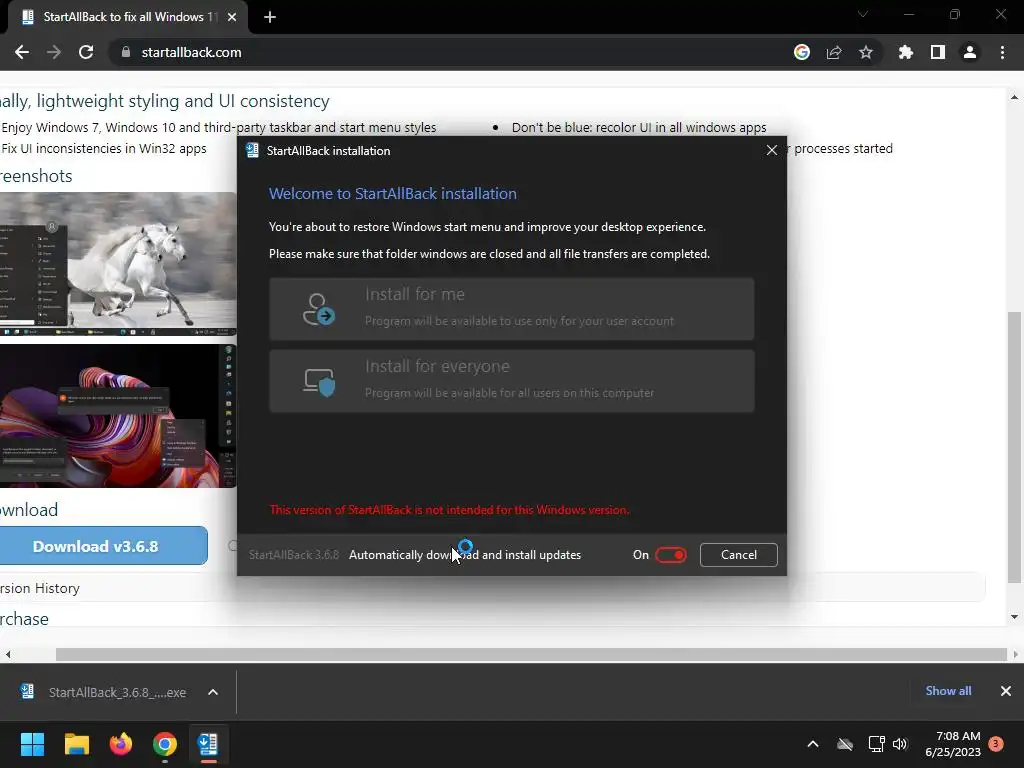
Task: Open File Explorer from taskbar
Action: click(76, 744)
